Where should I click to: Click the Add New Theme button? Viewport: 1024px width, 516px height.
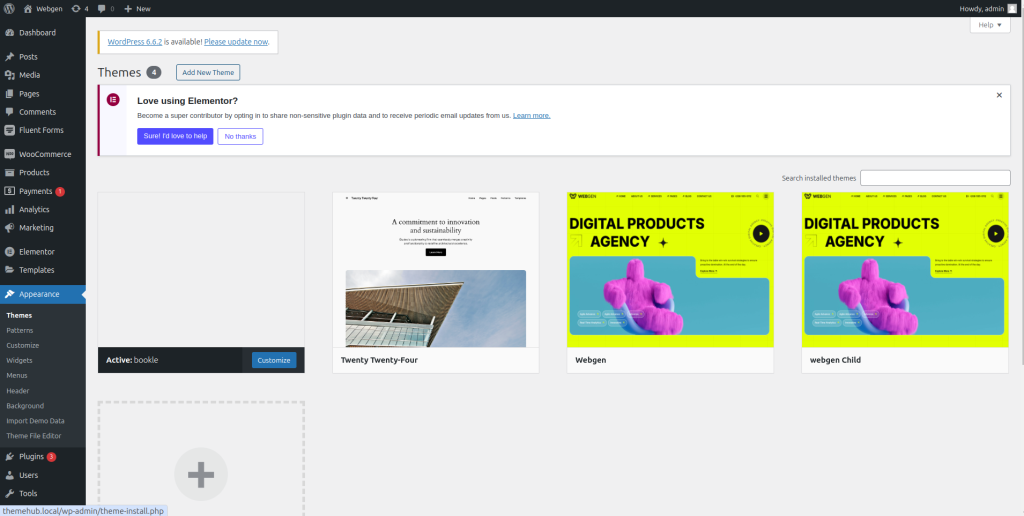click(x=208, y=73)
